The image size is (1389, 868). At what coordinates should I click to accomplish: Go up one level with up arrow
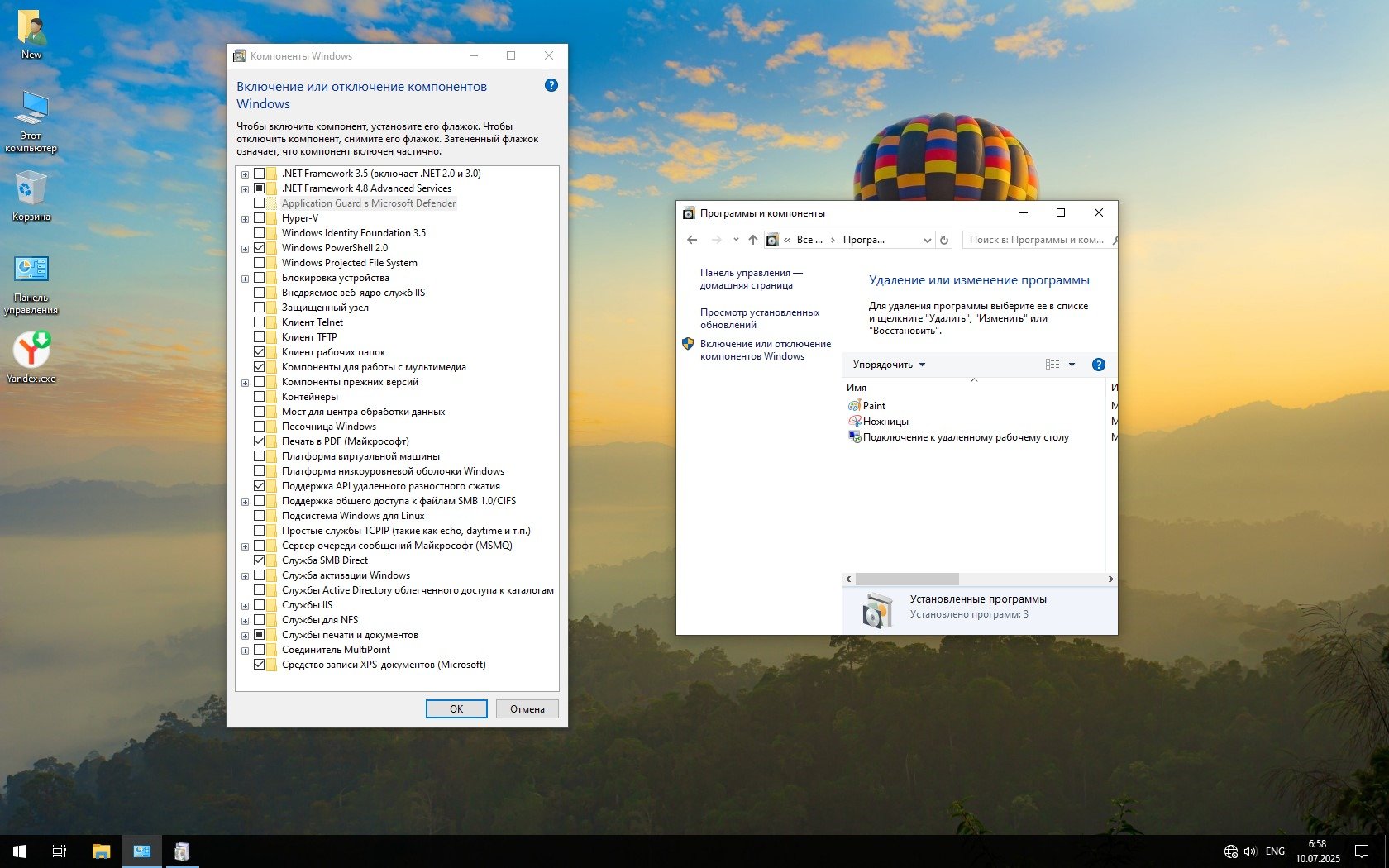tap(752, 240)
